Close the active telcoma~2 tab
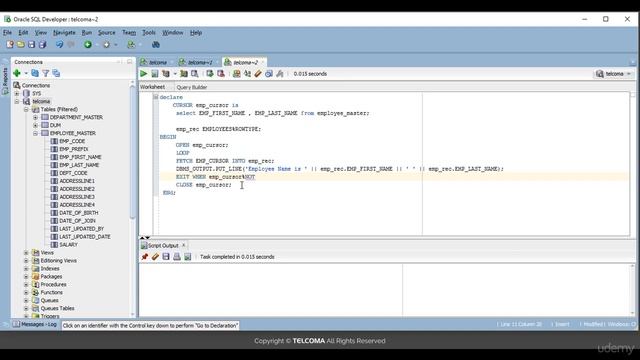640x360 pixels. coord(263,62)
